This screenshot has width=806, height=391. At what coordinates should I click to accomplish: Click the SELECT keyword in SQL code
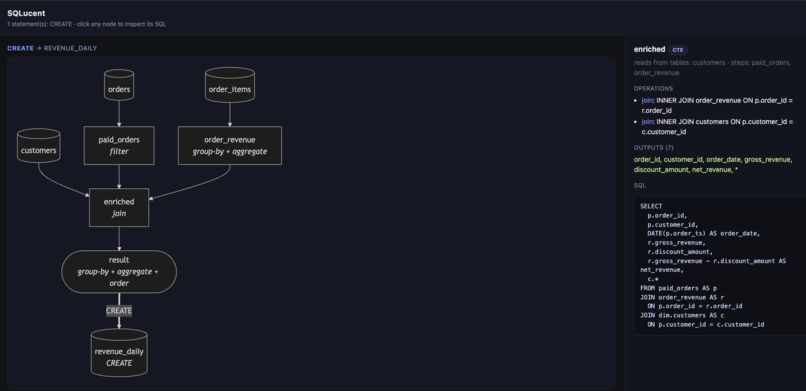(651, 206)
